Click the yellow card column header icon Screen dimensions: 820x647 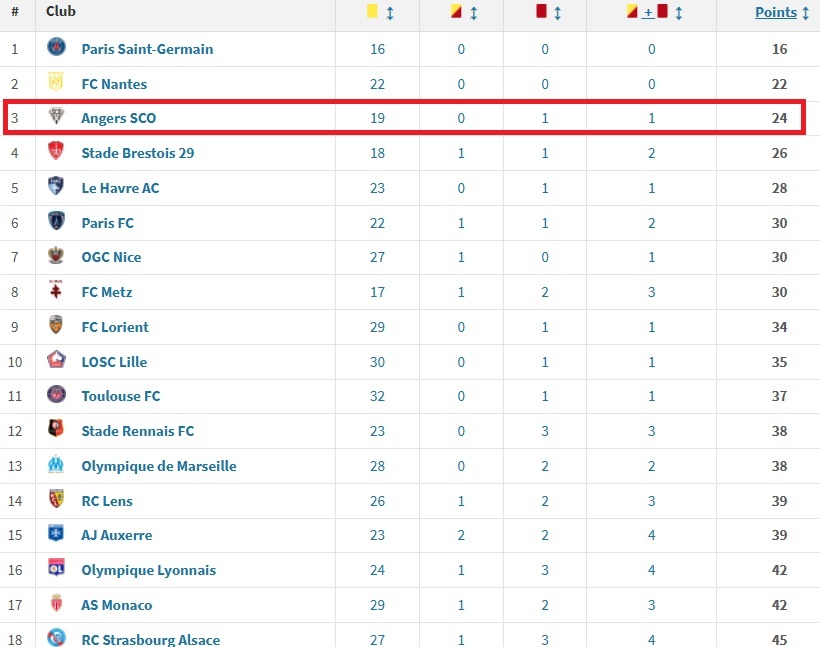[372, 13]
